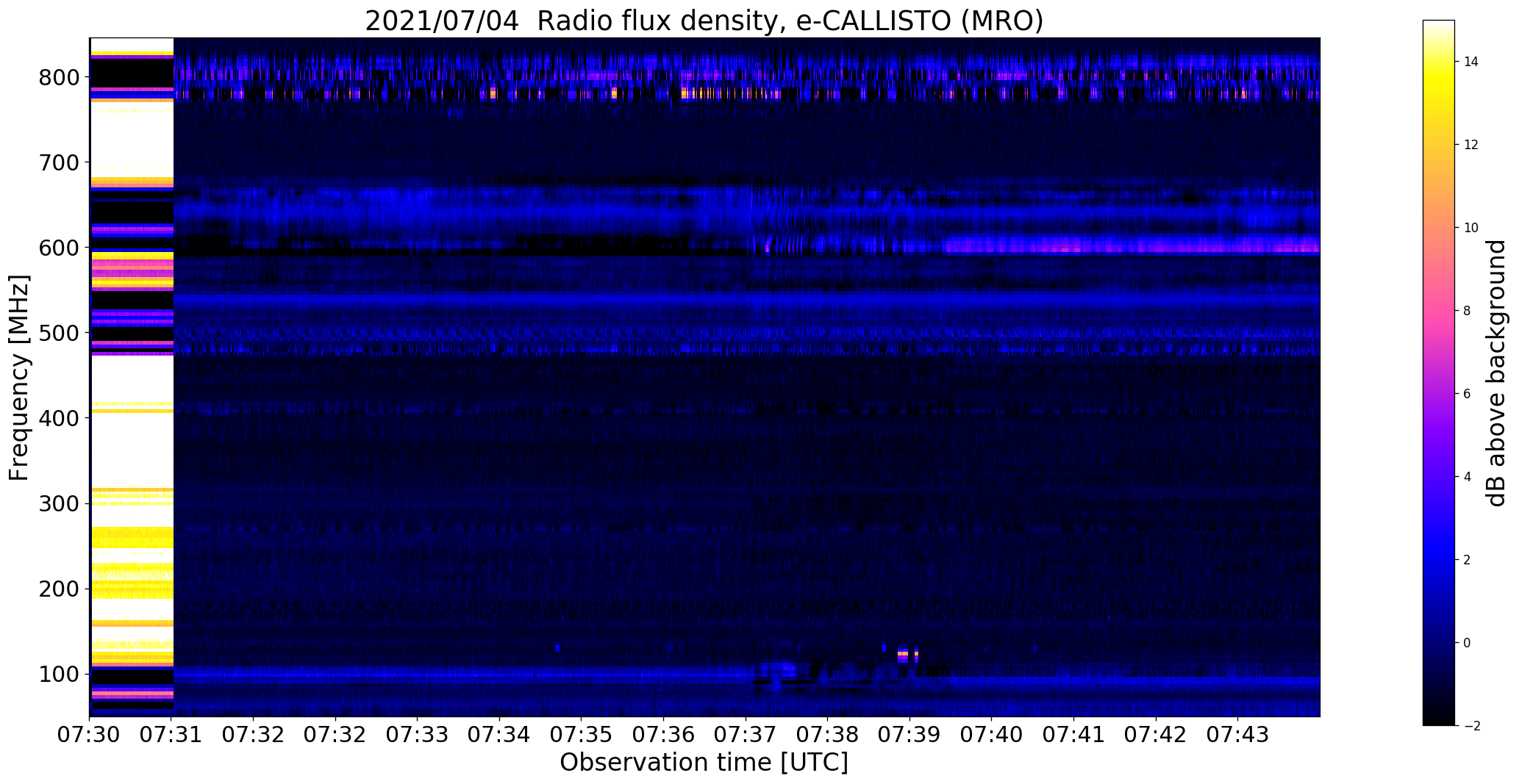The image size is (1519, 784).
Task: Click the 07:42 time tick label
Action: pyautogui.click(x=1156, y=735)
